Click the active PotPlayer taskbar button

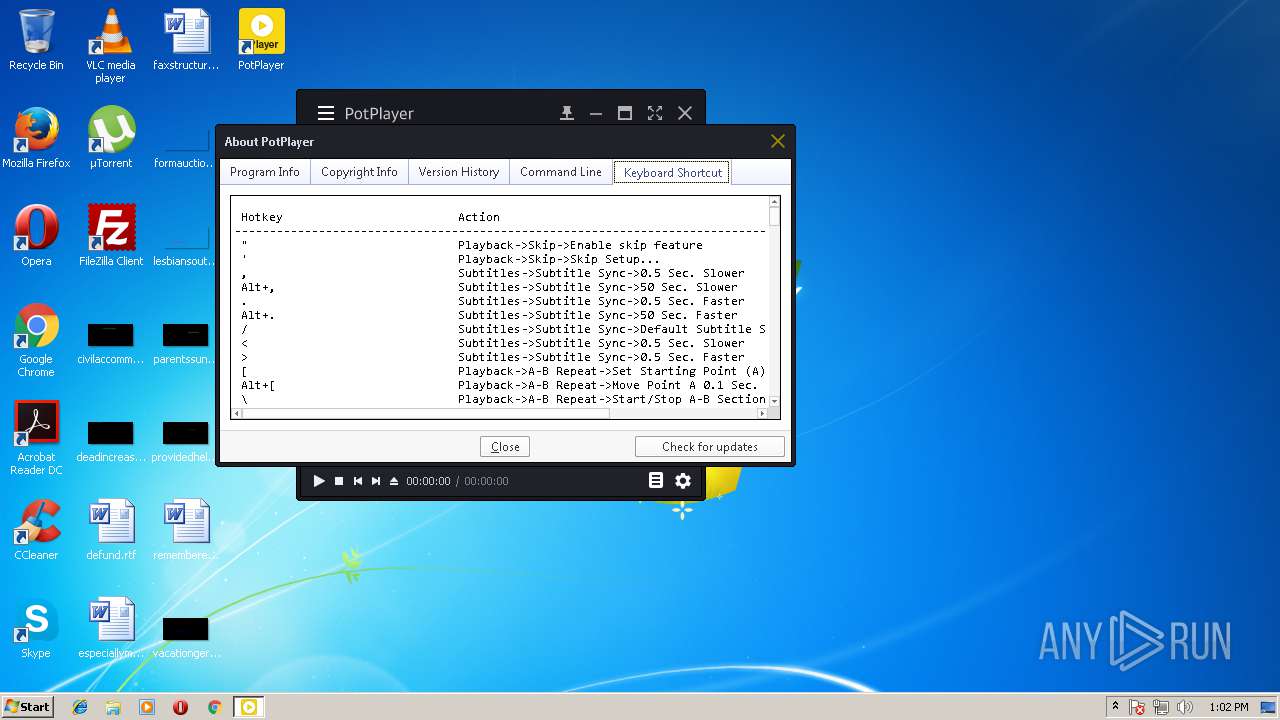point(248,707)
